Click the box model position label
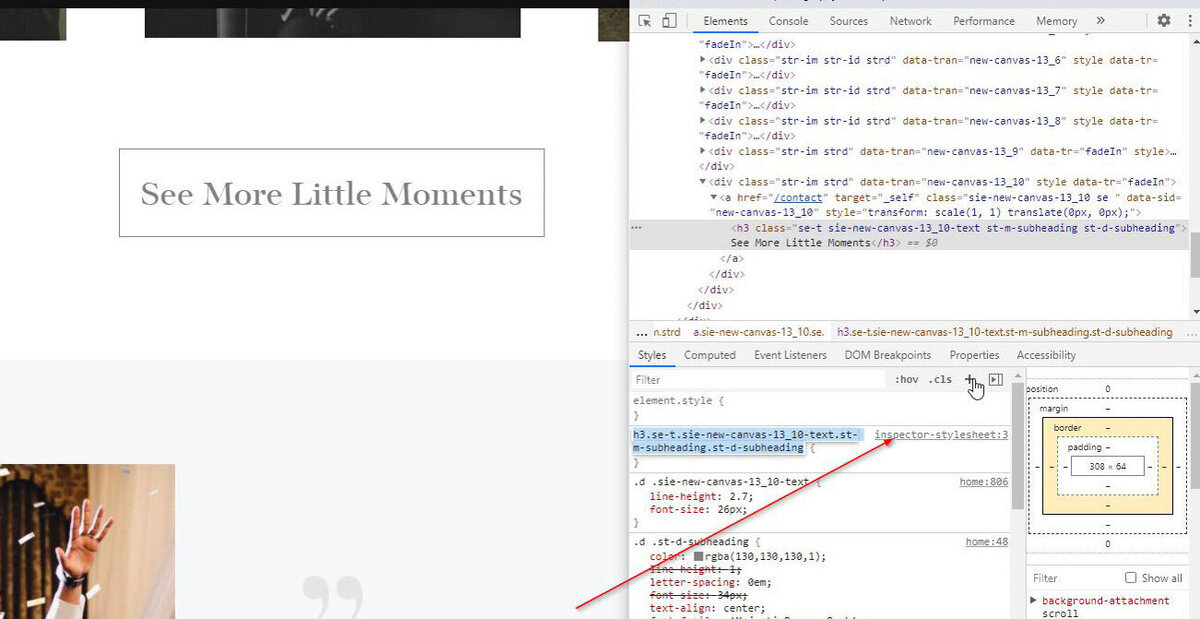Screen dimensions: 1200x619 pyautogui.click(x=1042, y=389)
